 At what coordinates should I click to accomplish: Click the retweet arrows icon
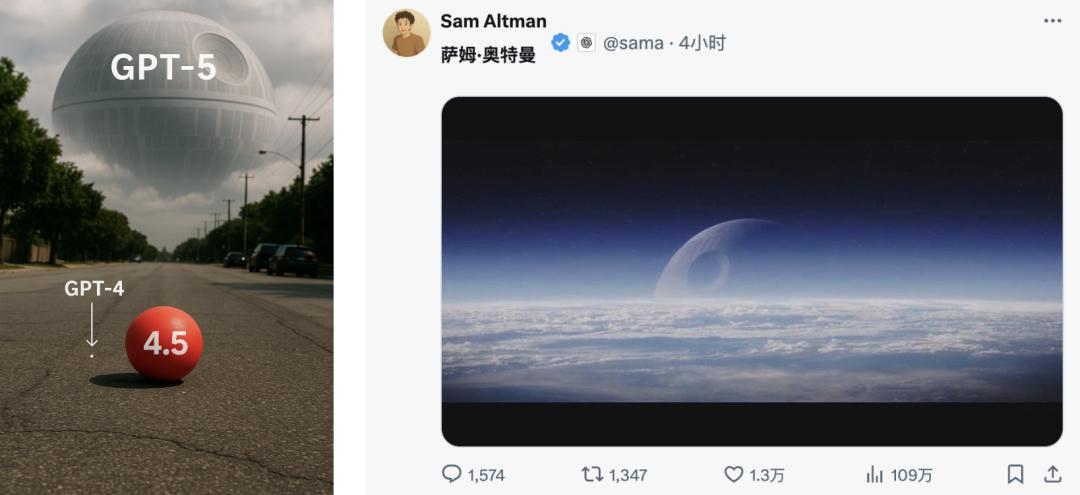pos(592,474)
